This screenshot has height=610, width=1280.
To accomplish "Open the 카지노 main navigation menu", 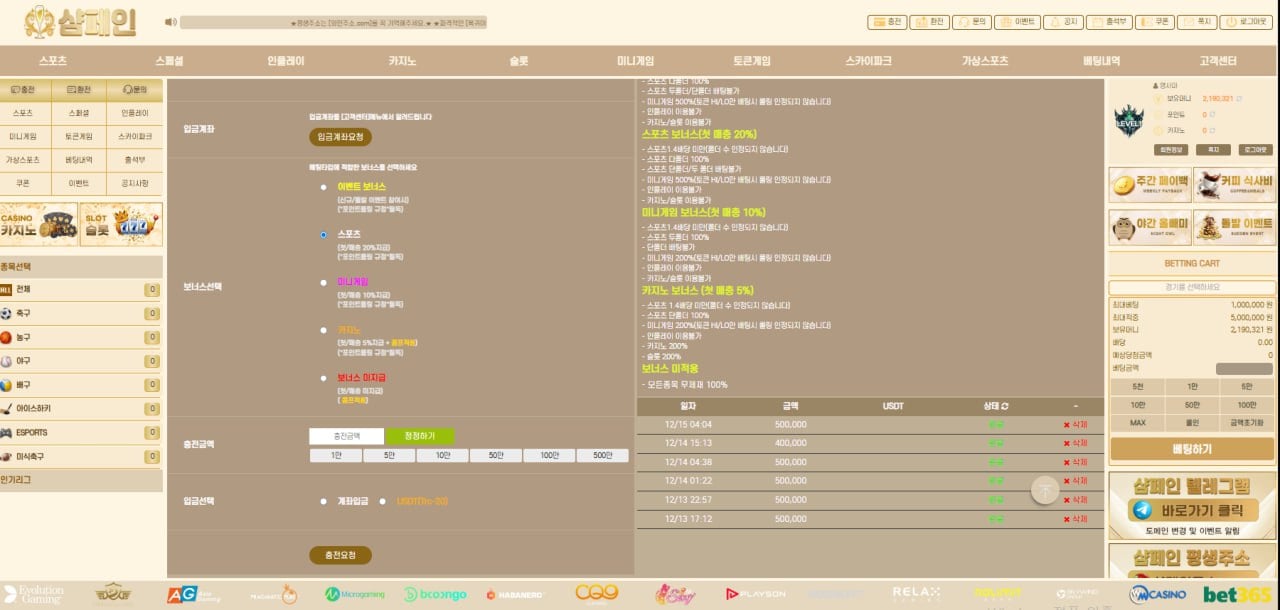I will pyautogui.click(x=402, y=61).
